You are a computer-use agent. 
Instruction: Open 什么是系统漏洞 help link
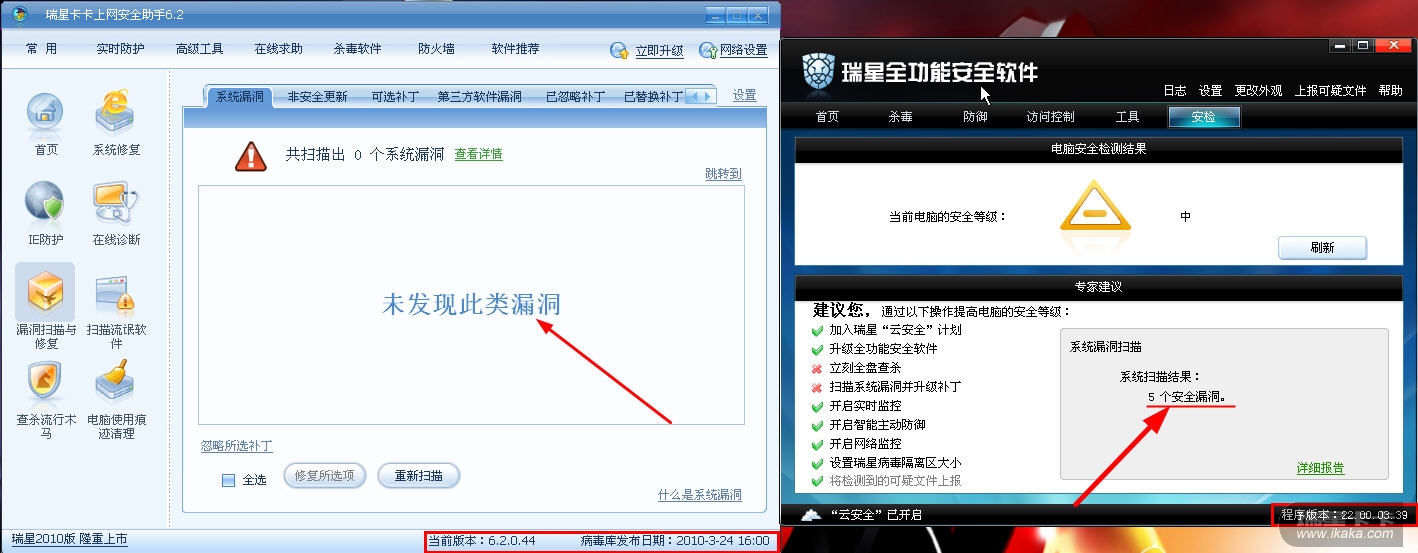coord(700,495)
